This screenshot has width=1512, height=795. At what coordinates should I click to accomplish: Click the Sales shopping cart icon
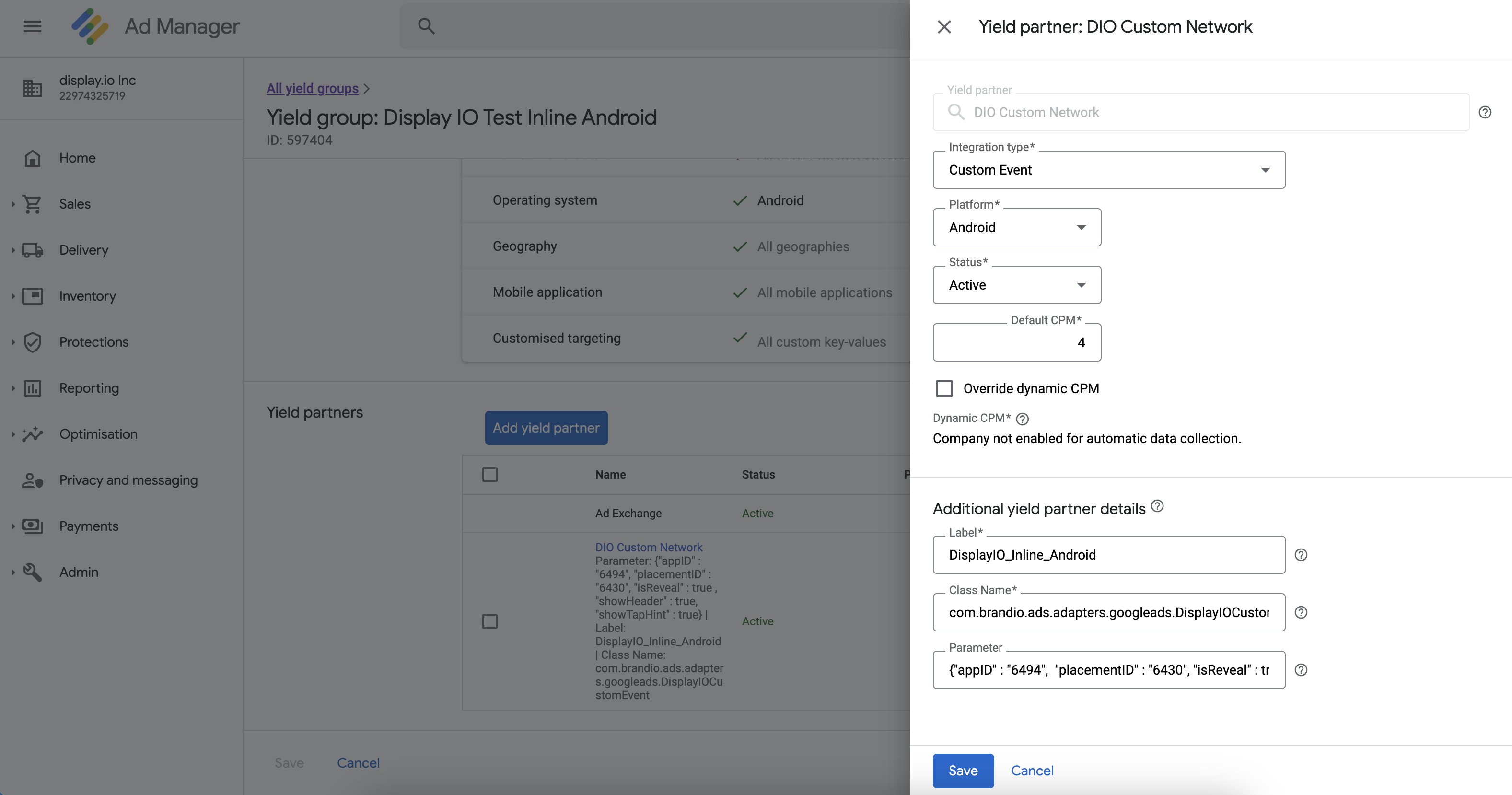coord(32,204)
